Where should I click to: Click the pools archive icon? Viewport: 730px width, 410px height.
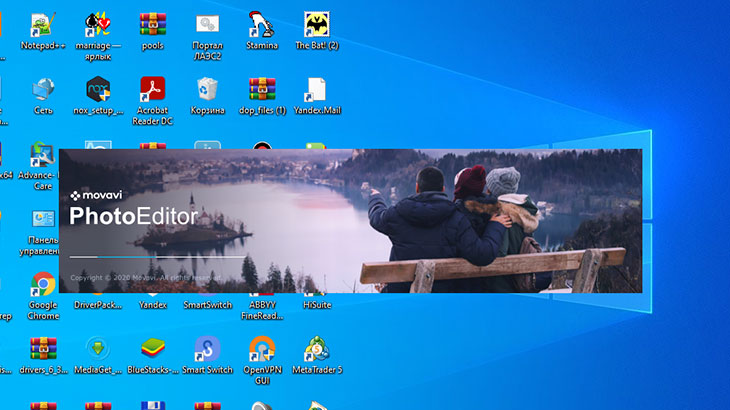point(152,24)
